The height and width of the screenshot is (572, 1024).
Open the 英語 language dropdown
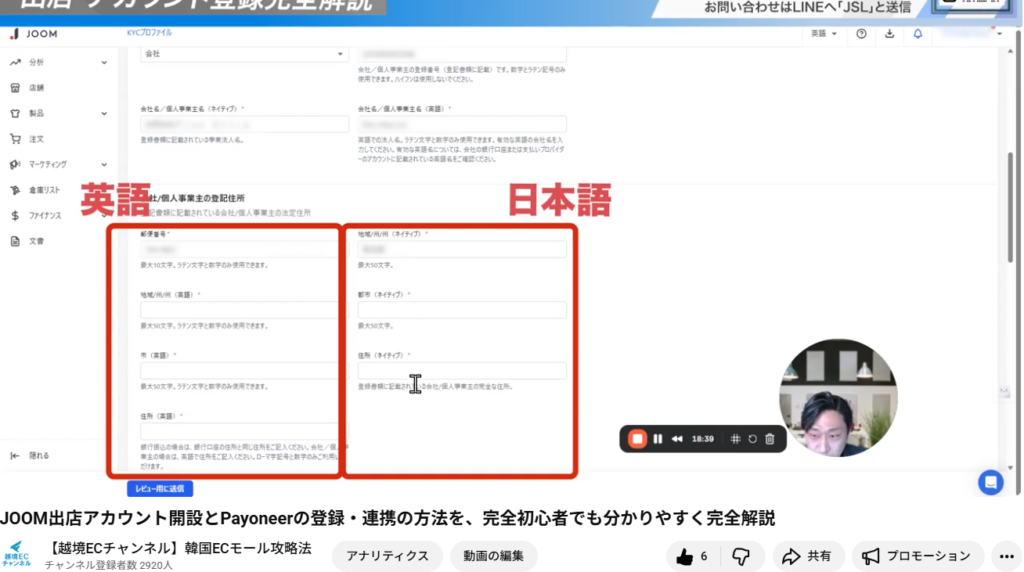point(824,34)
